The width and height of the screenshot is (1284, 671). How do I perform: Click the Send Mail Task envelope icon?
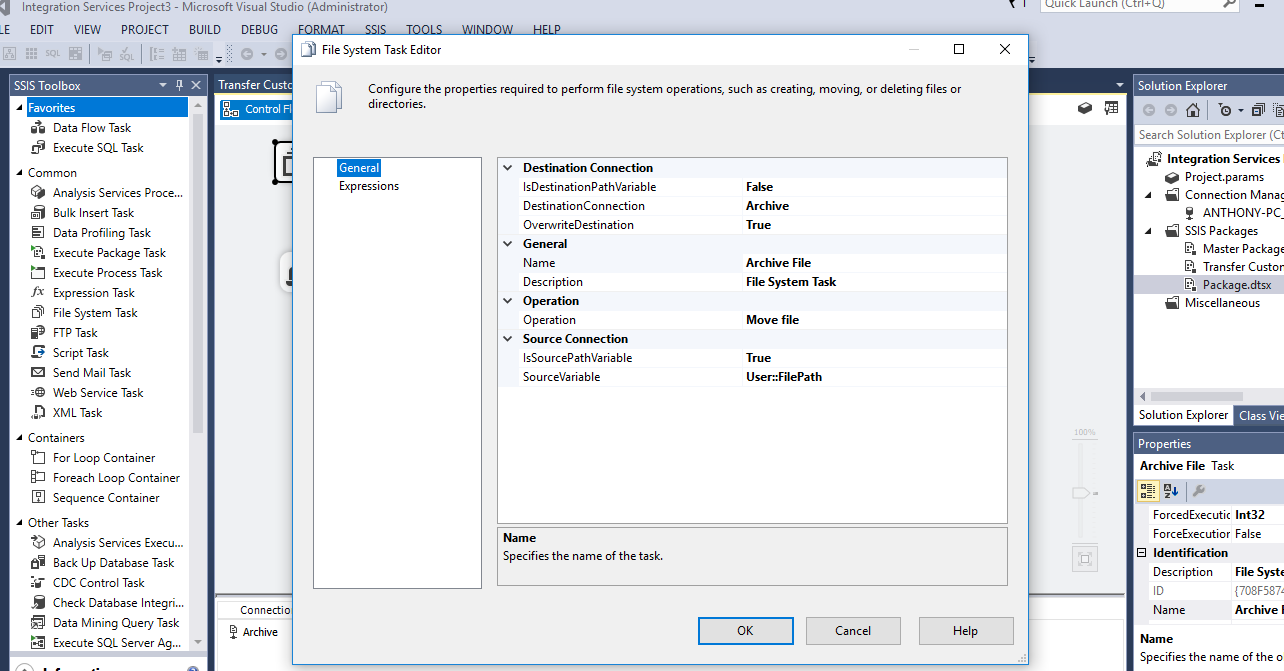38,373
